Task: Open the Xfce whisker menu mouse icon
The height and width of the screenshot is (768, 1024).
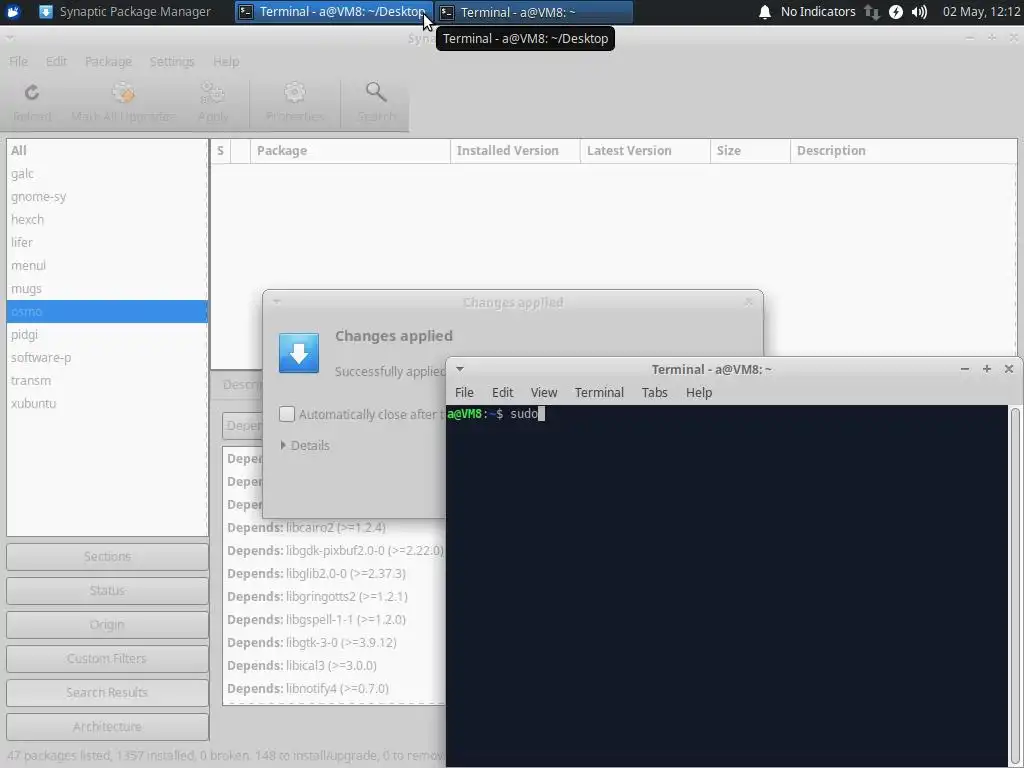Action: pyautogui.click(x=12, y=12)
